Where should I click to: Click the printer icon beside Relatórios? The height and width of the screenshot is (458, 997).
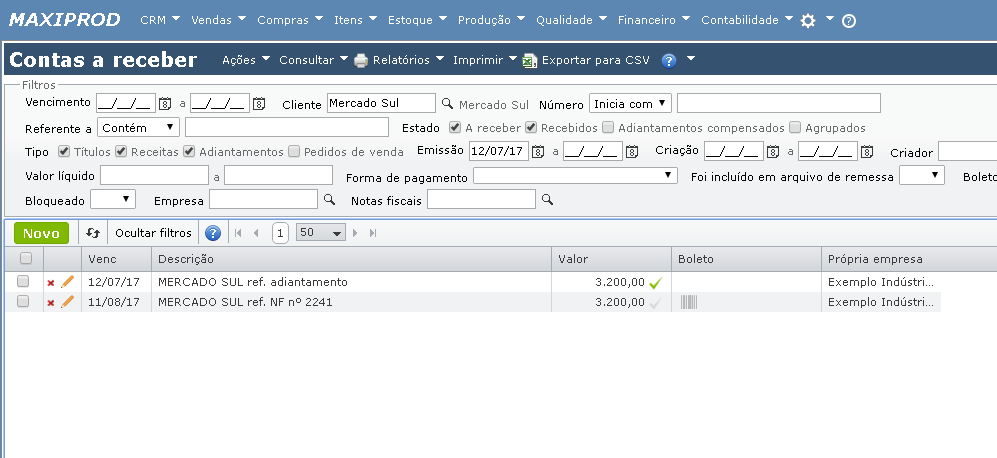click(x=361, y=60)
